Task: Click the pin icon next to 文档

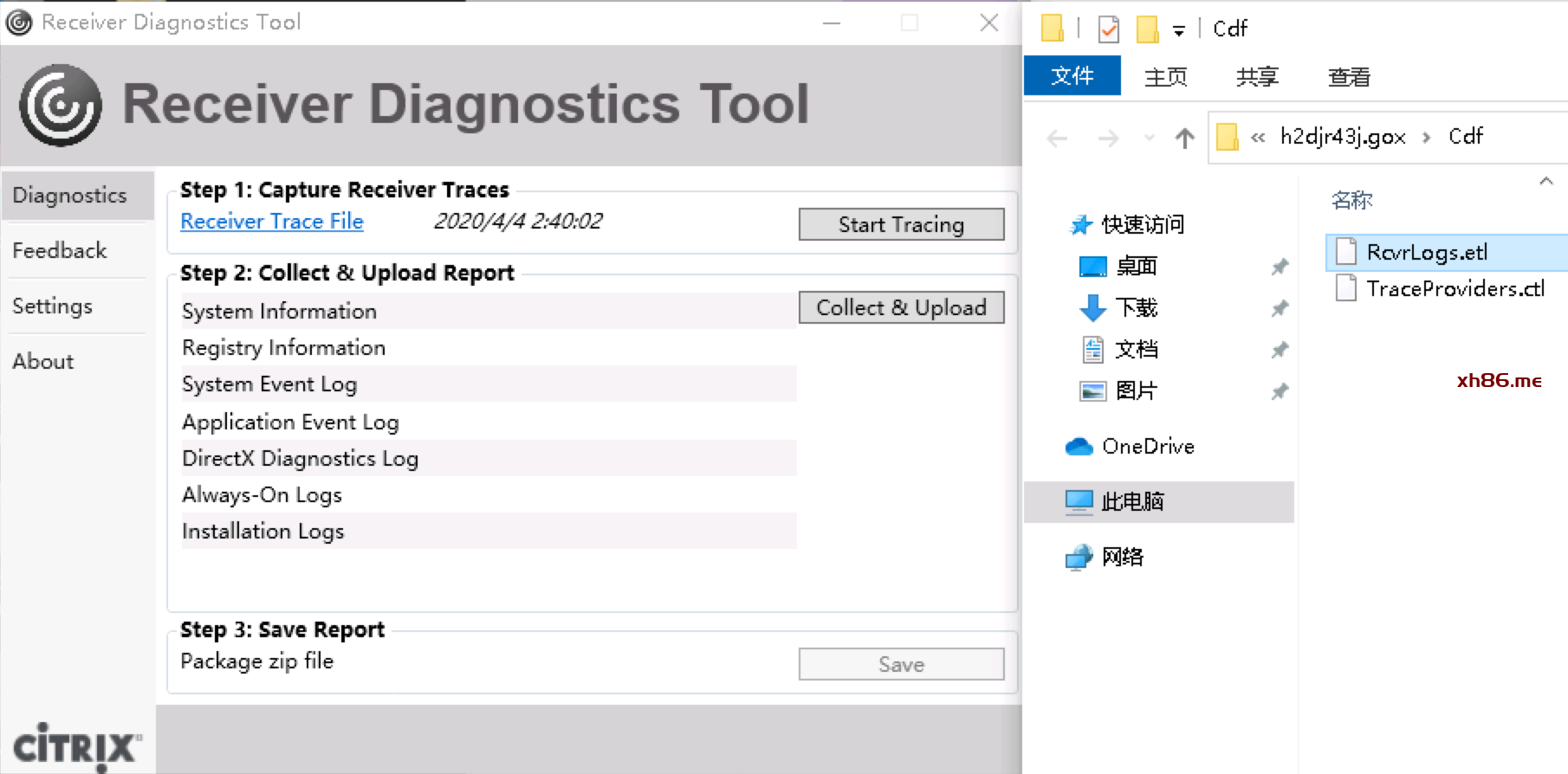Action: [x=1280, y=350]
